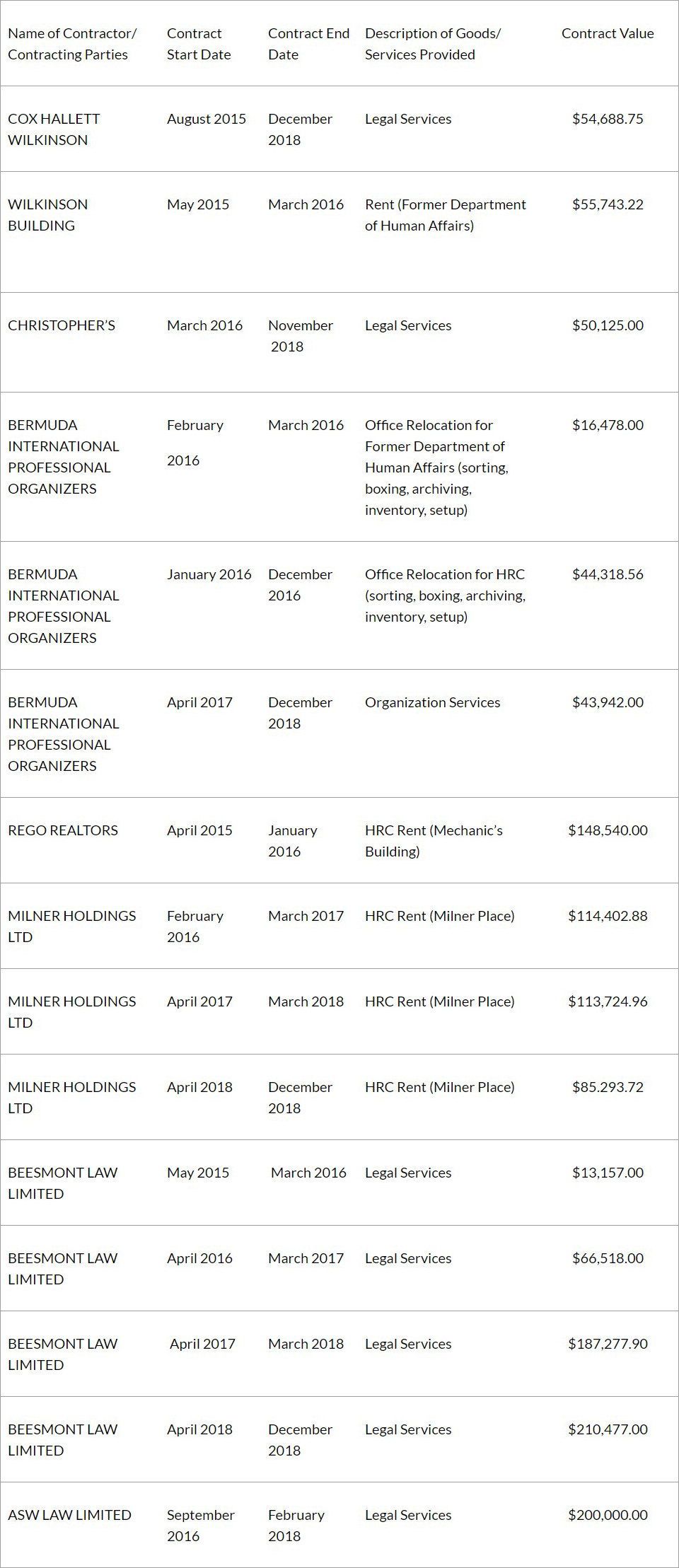The image size is (679, 1568).
Task: Click the REGO REALTORS contractor name
Action: [x=63, y=830]
